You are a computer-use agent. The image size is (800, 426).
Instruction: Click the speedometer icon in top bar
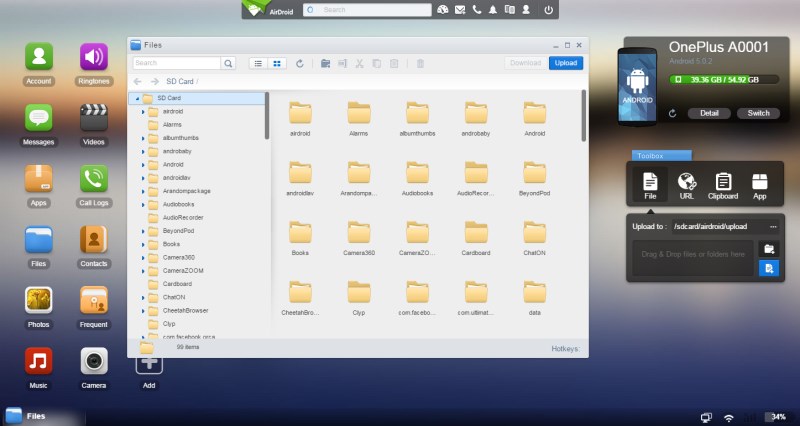point(442,10)
